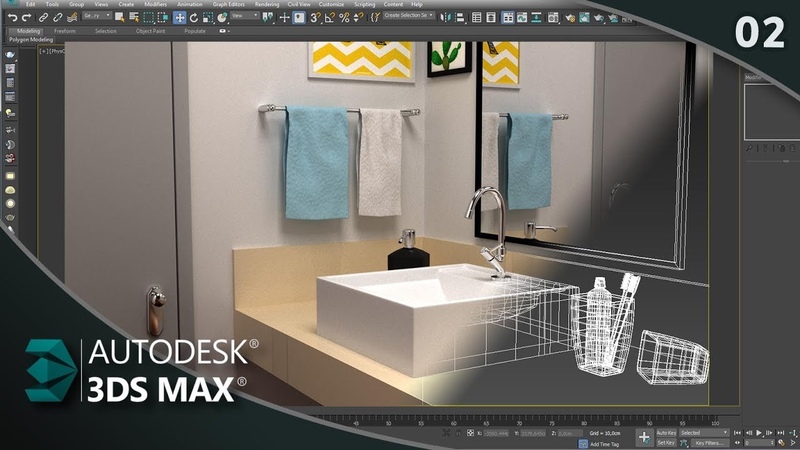800x450 pixels.
Task: Open the Selected key mode dropdown
Action: (x=704, y=433)
